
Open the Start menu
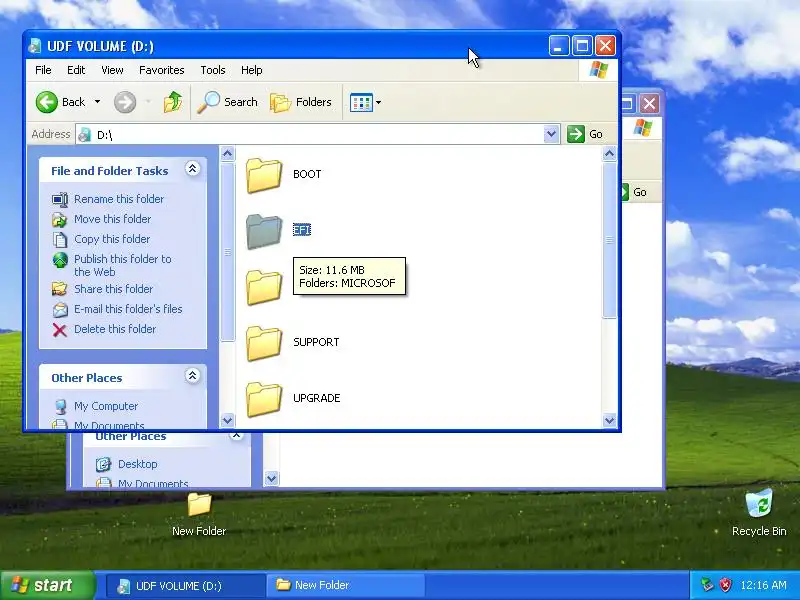pos(47,585)
